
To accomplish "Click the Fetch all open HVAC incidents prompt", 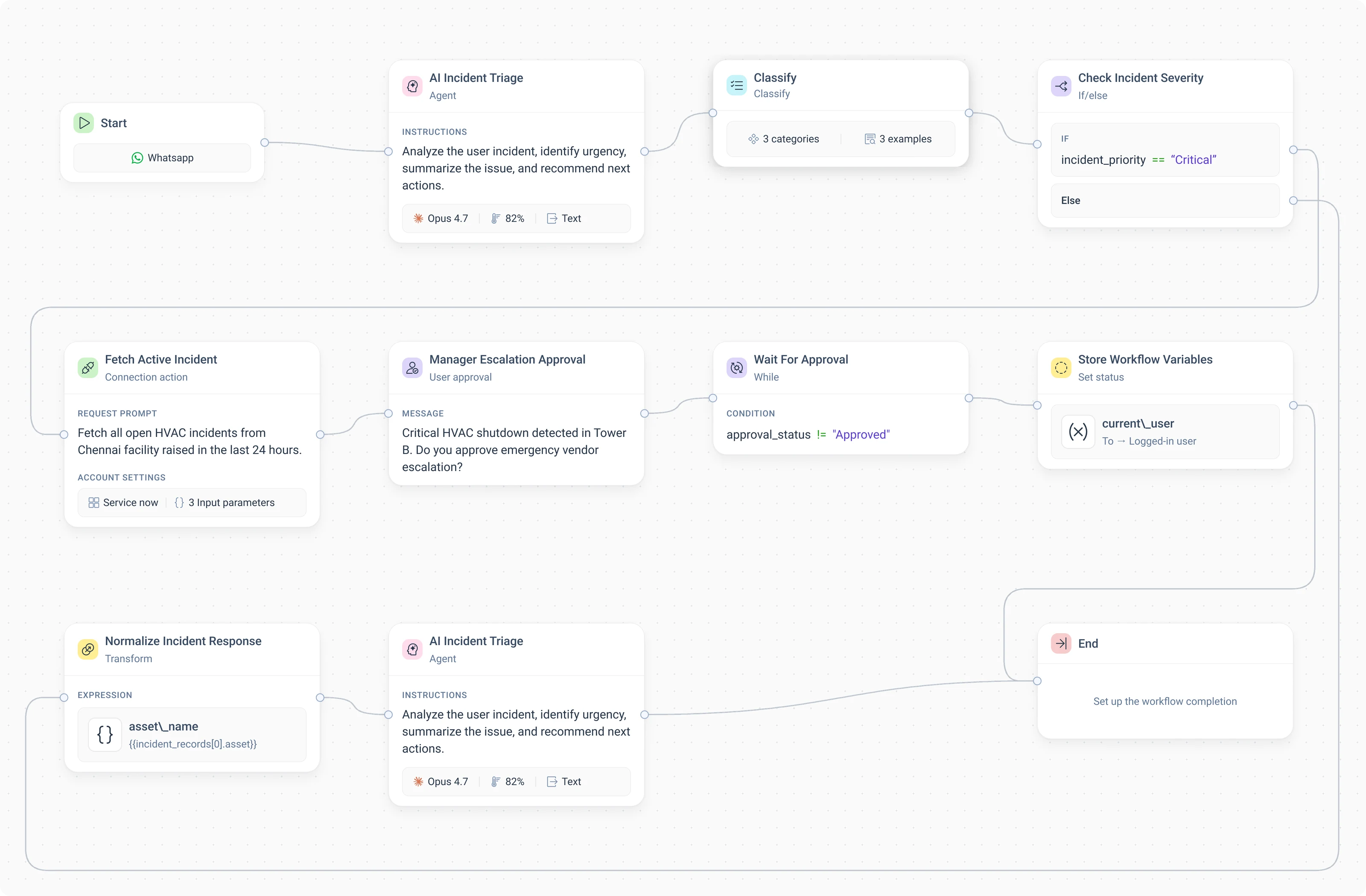I will pyautogui.click(x=190, y=441).
